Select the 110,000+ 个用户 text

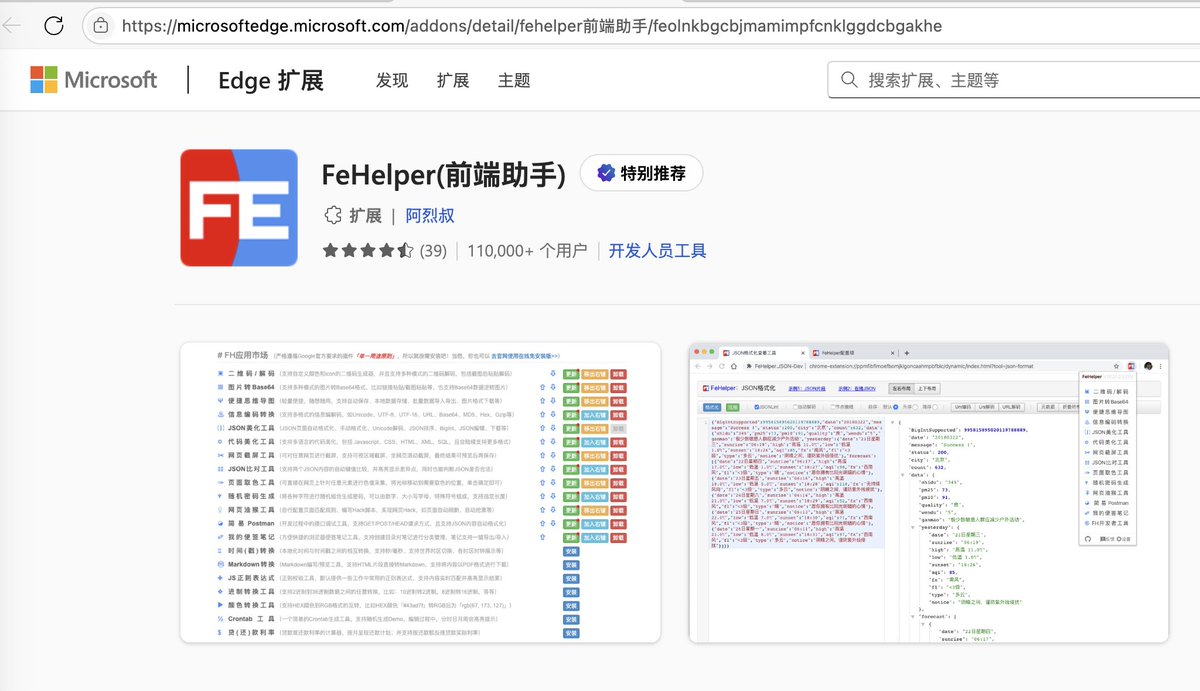pos(527,251)
